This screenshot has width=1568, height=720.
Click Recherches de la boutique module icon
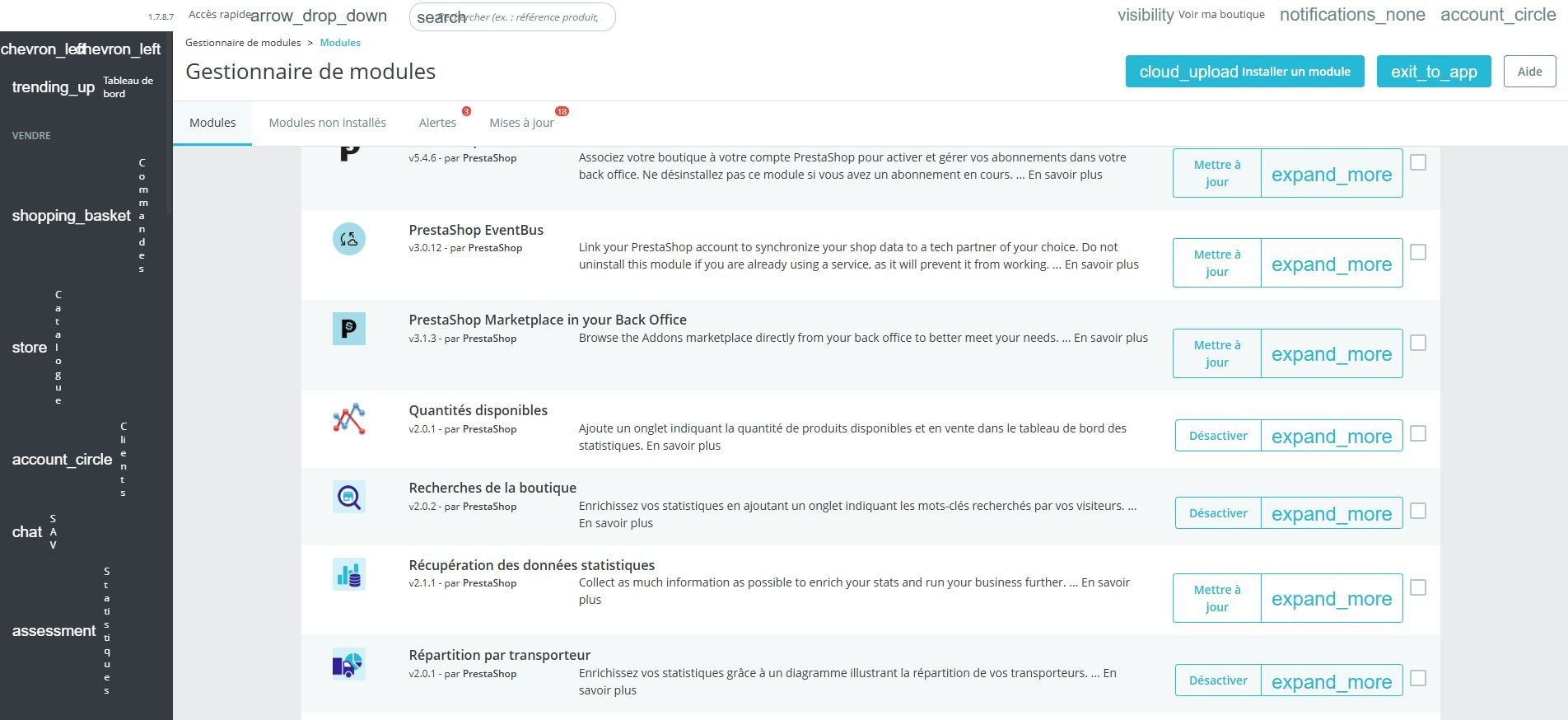(349, 497)
